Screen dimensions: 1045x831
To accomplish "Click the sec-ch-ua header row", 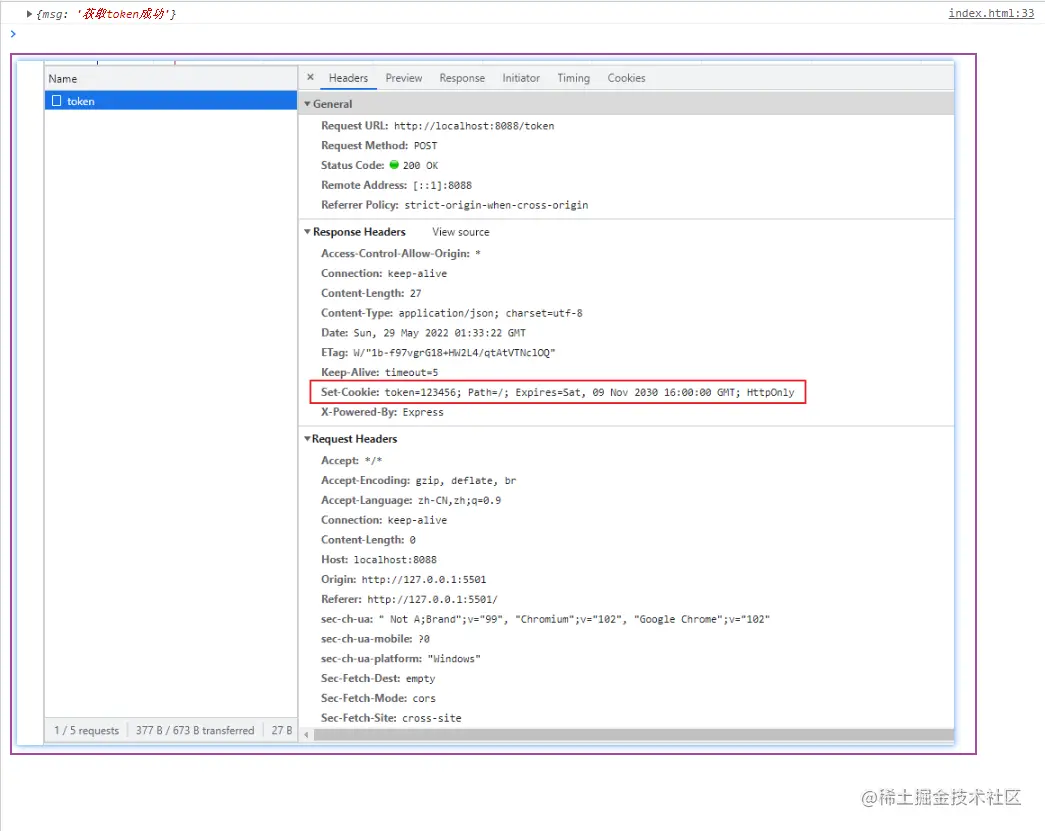I will [x=545, y=619].
